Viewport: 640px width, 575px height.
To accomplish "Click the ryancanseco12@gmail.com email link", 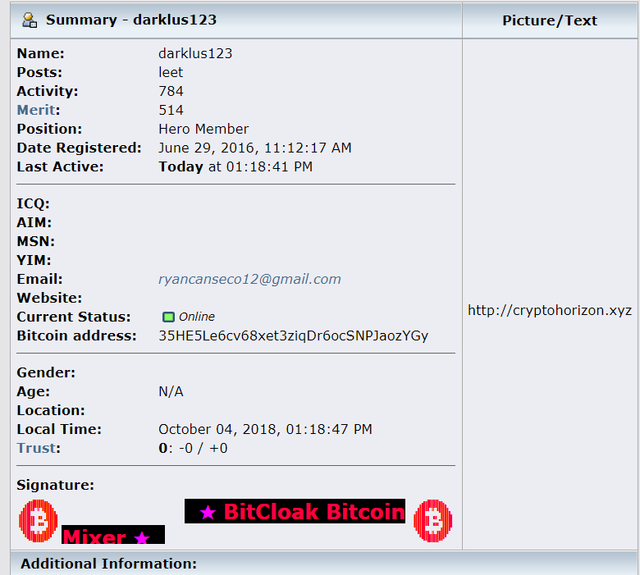I will pos(250,280).
